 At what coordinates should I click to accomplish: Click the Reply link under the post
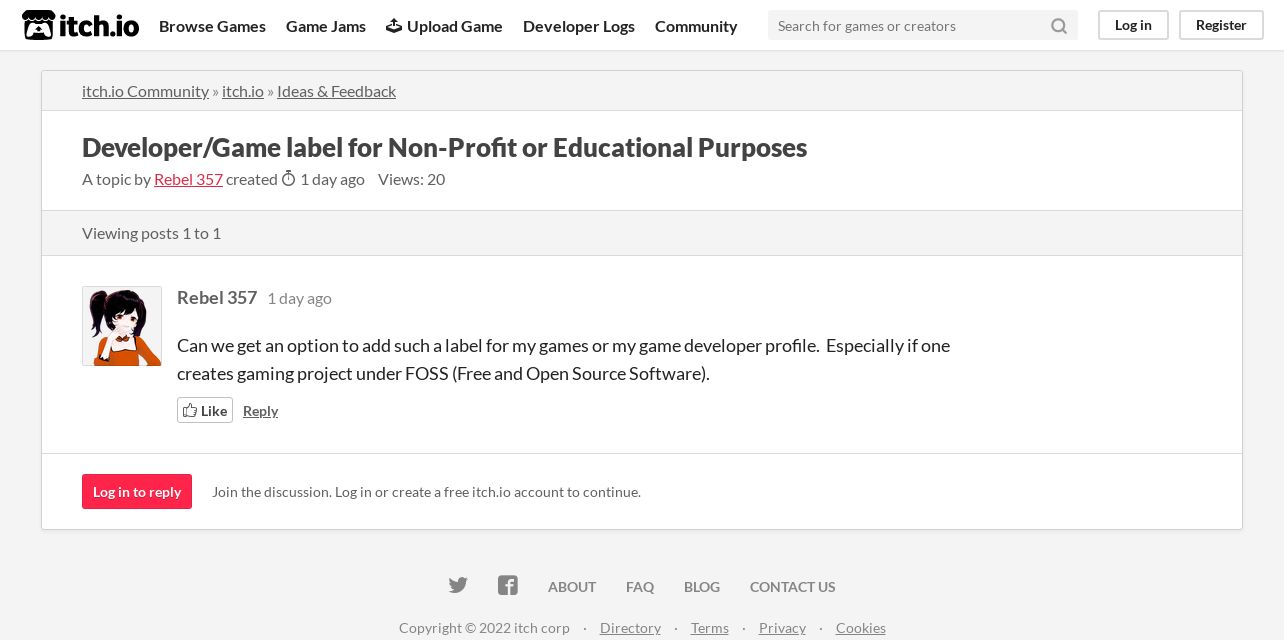[260, 411]
